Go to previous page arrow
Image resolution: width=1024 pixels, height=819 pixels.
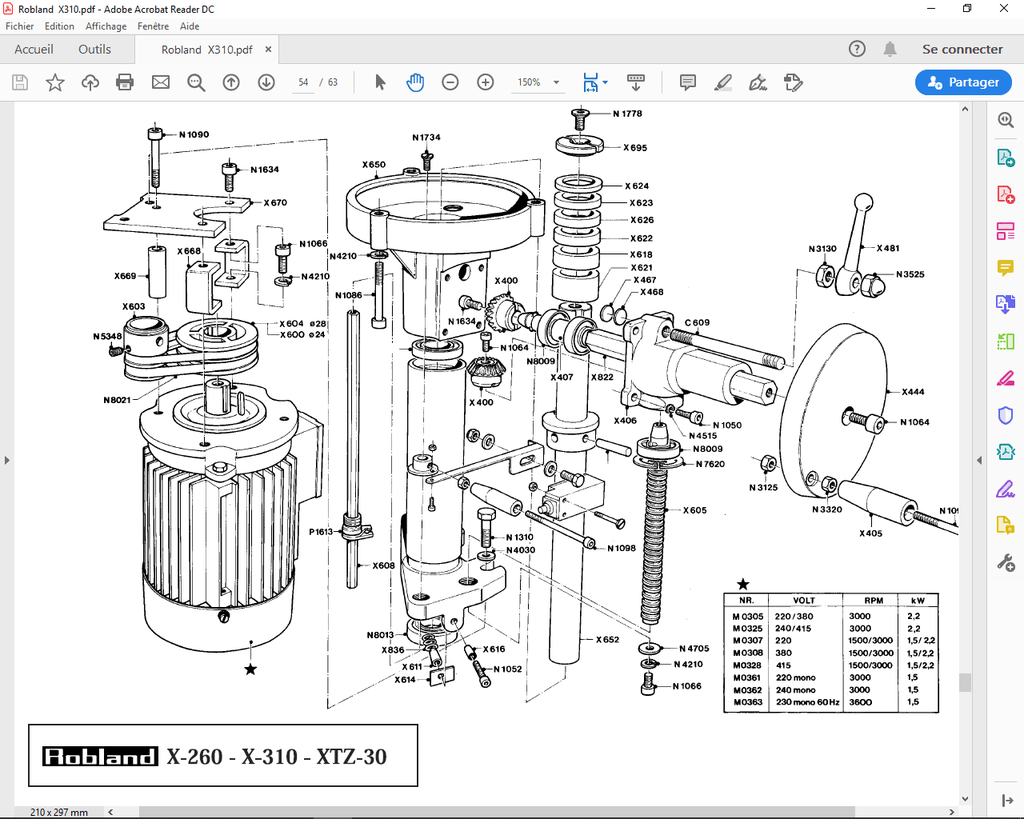231,82
